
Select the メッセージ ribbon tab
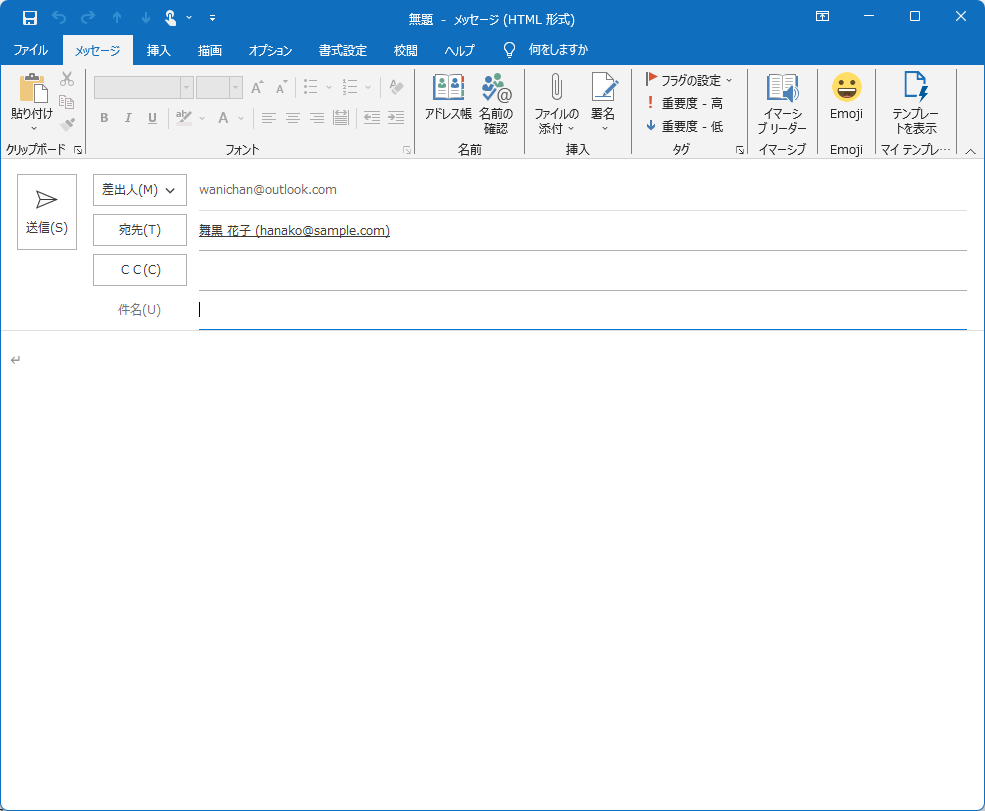click(x=98, y=51)
